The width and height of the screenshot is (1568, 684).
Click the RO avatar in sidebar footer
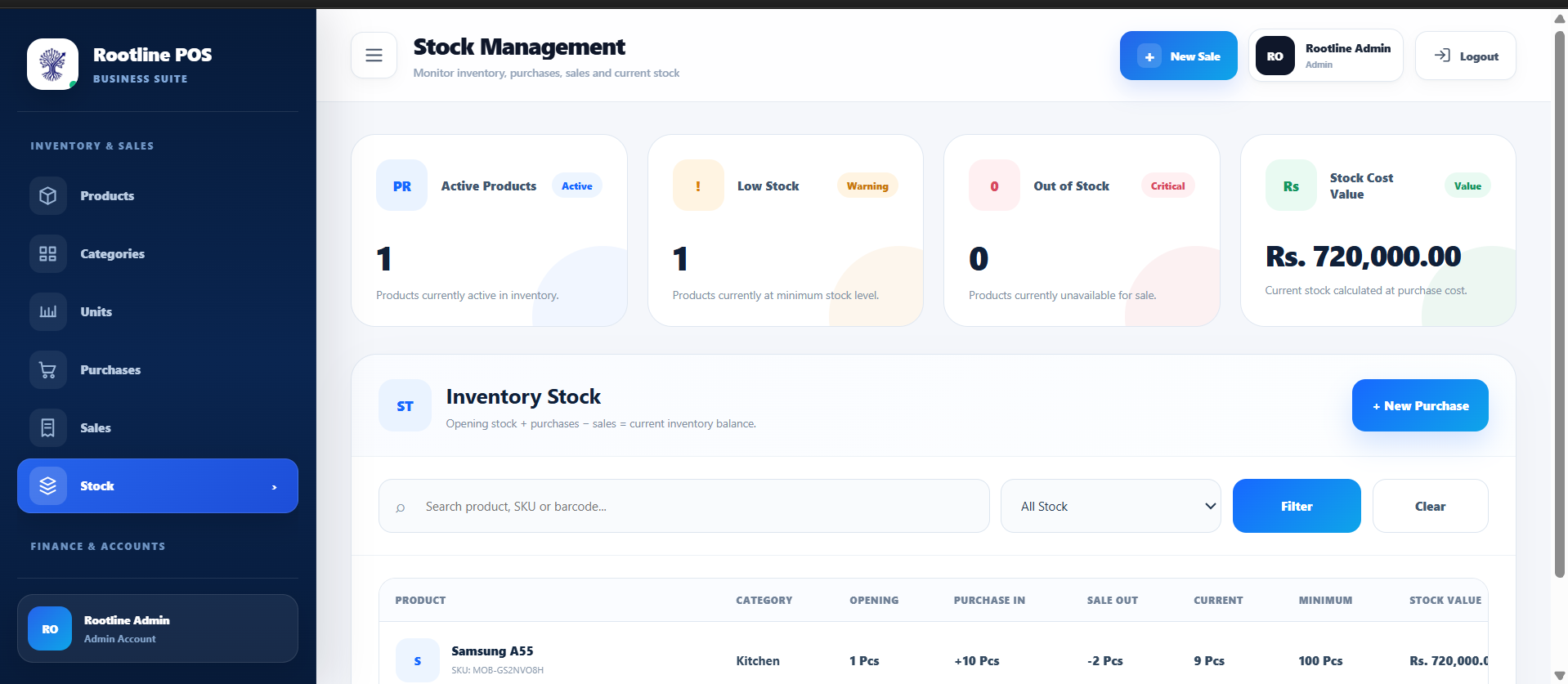50,628
